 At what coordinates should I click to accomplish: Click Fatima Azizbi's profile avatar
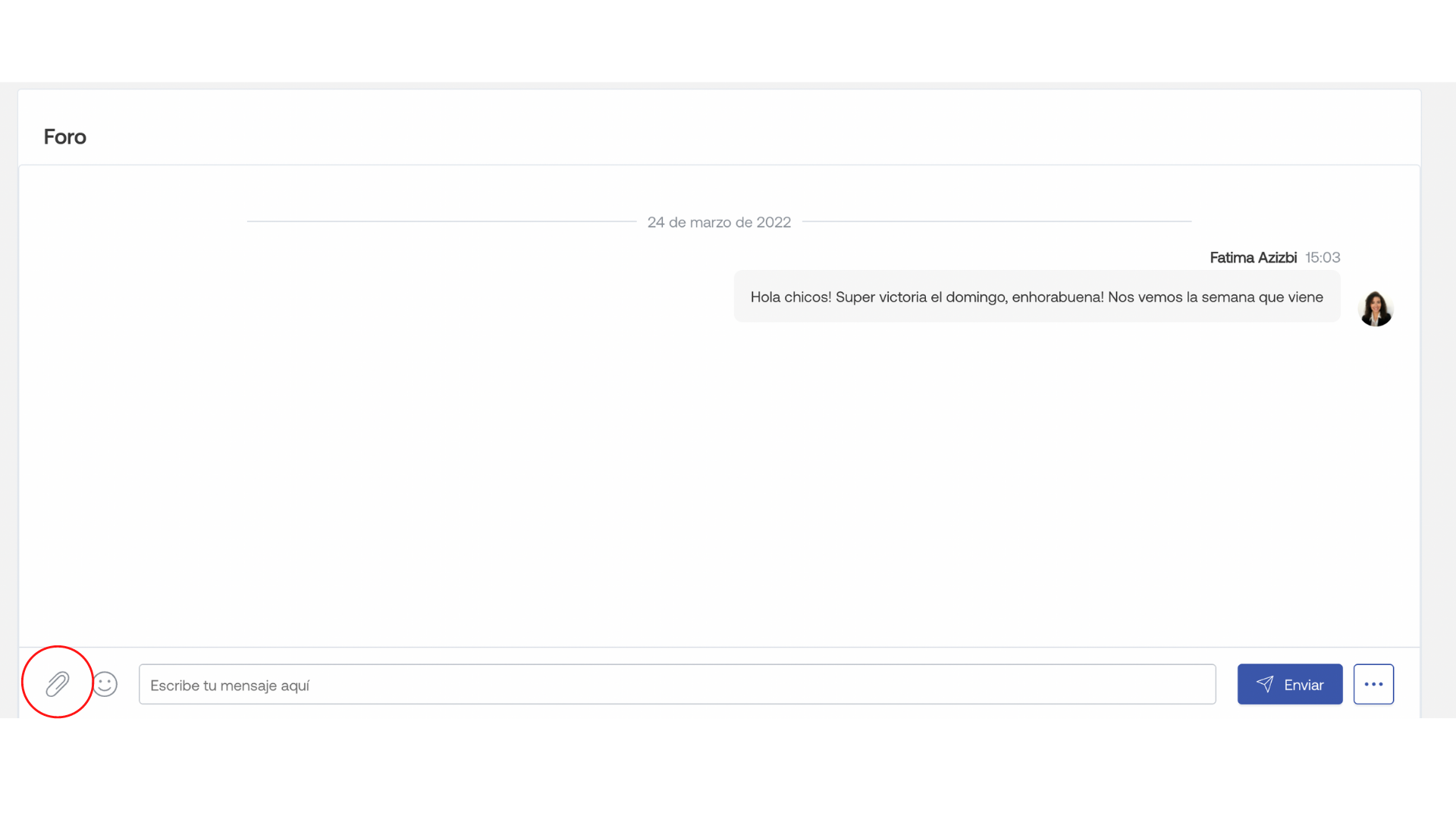1376,309
